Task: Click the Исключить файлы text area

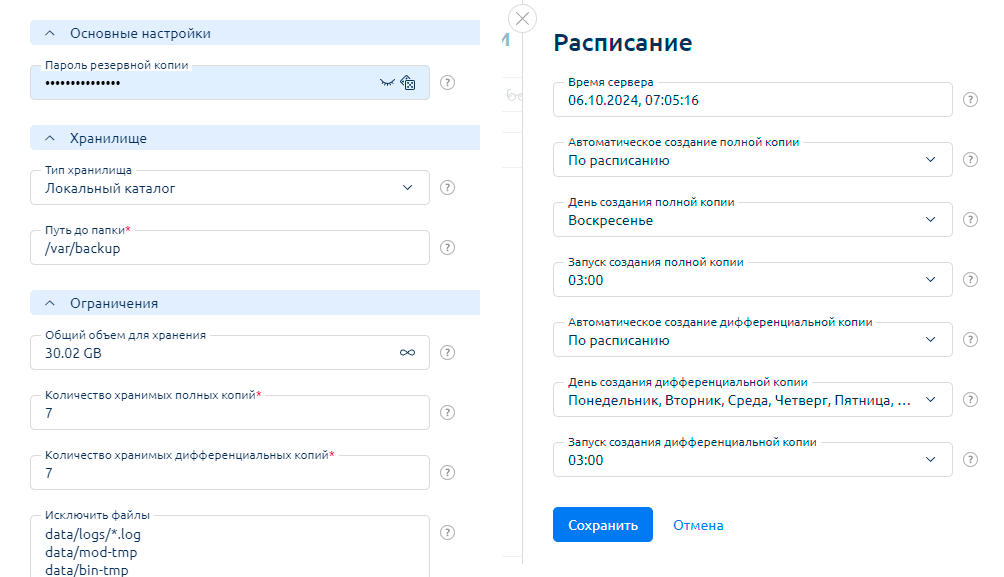Action: (x=230, y=545)
